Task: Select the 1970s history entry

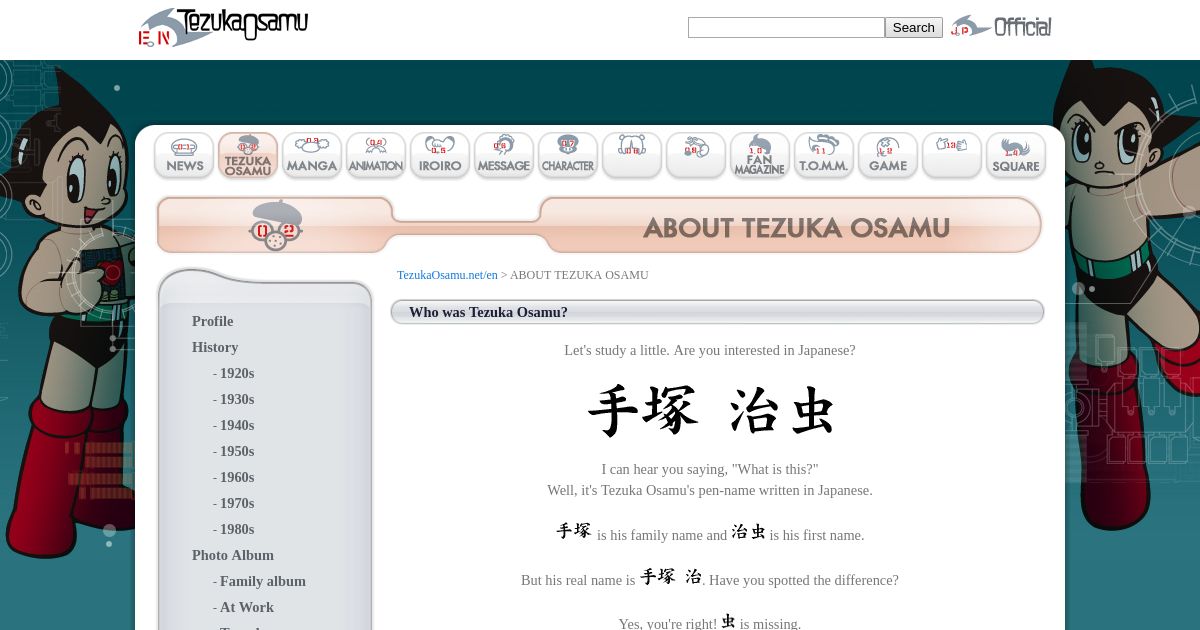Action: [237, 503]
